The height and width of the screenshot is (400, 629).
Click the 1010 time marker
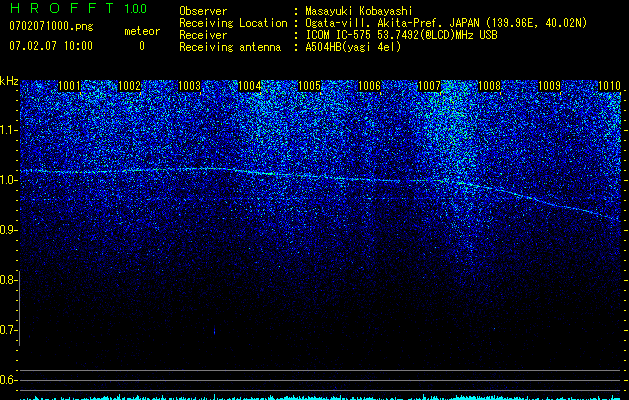[609, 86]
